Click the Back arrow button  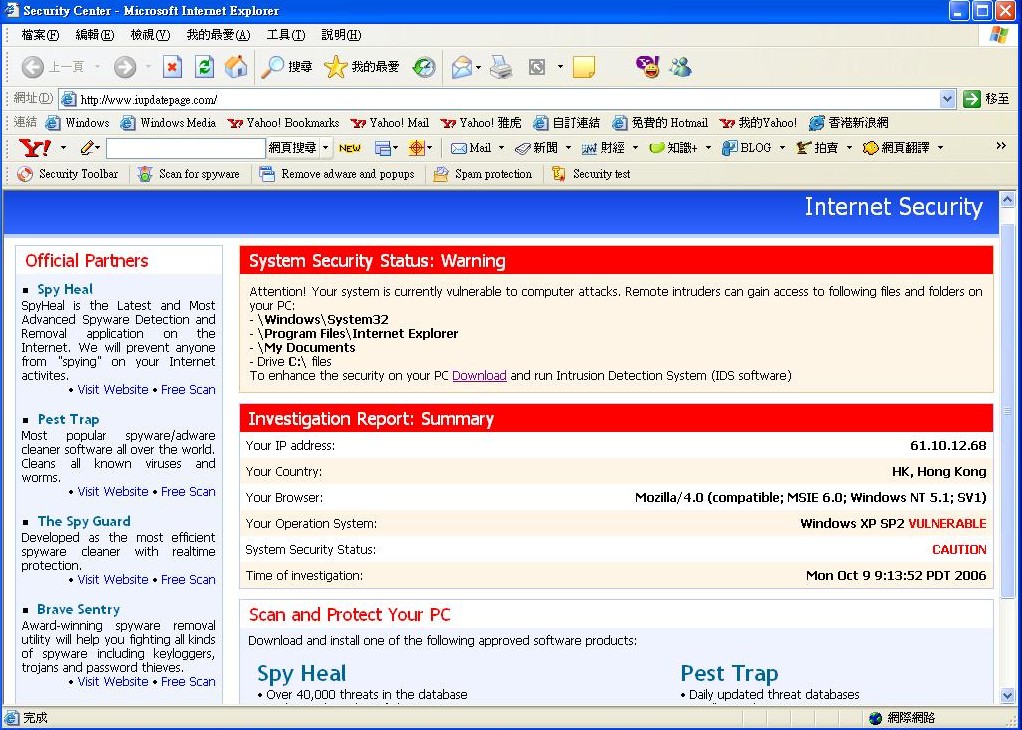(x=33, y=66)
